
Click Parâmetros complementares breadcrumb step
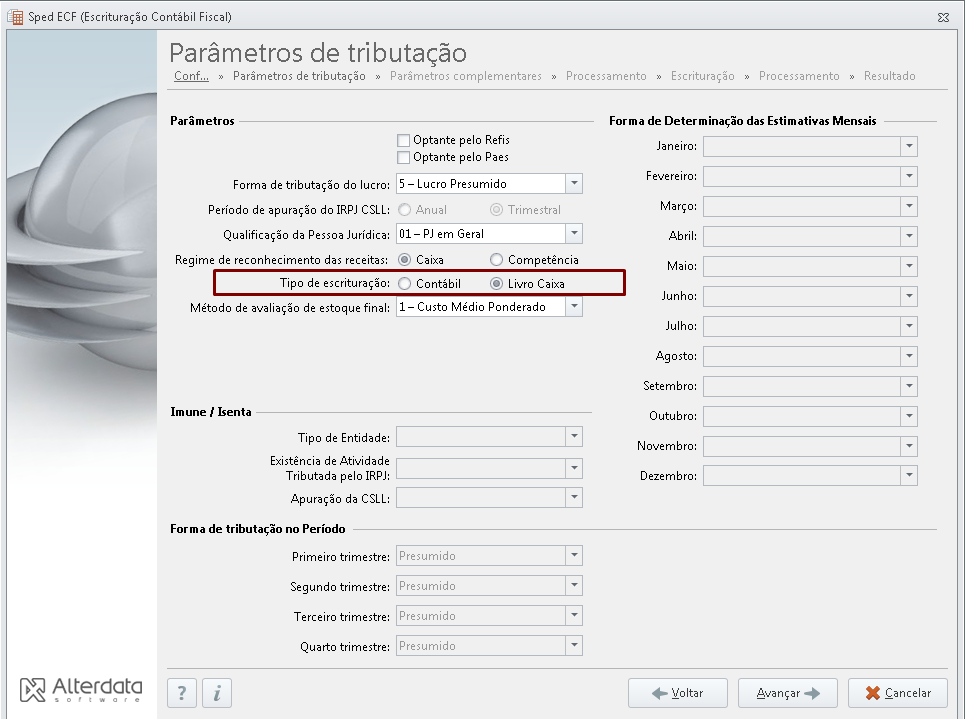point(466,76)
